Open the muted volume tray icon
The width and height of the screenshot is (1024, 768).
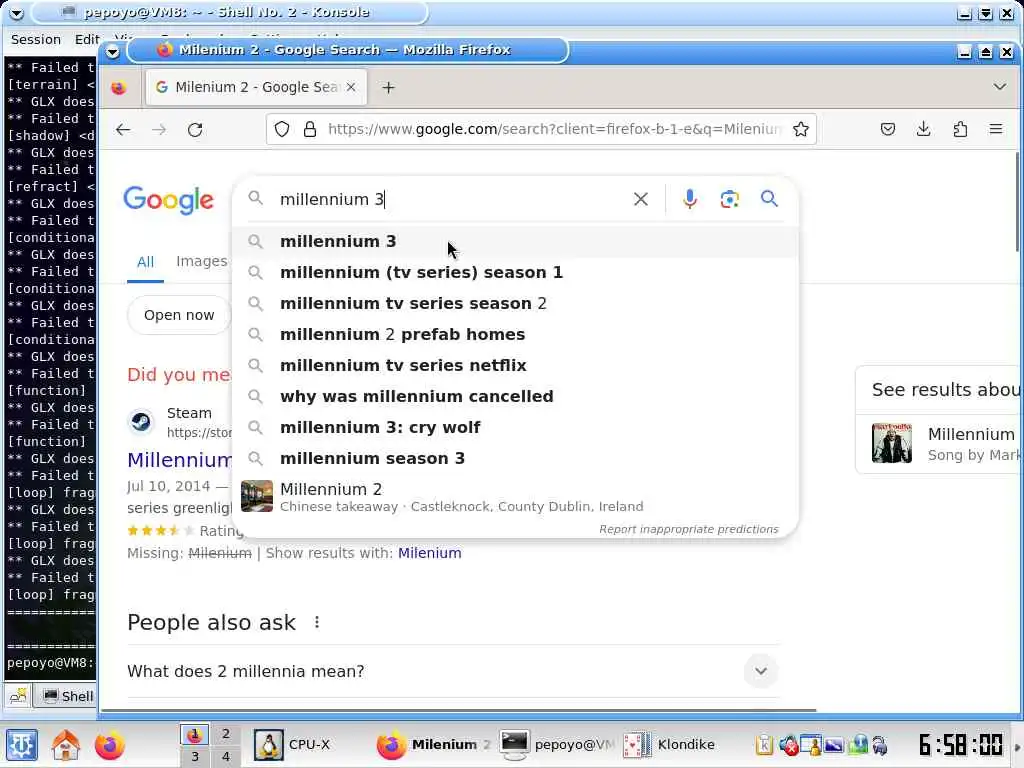tap(788, 745)
